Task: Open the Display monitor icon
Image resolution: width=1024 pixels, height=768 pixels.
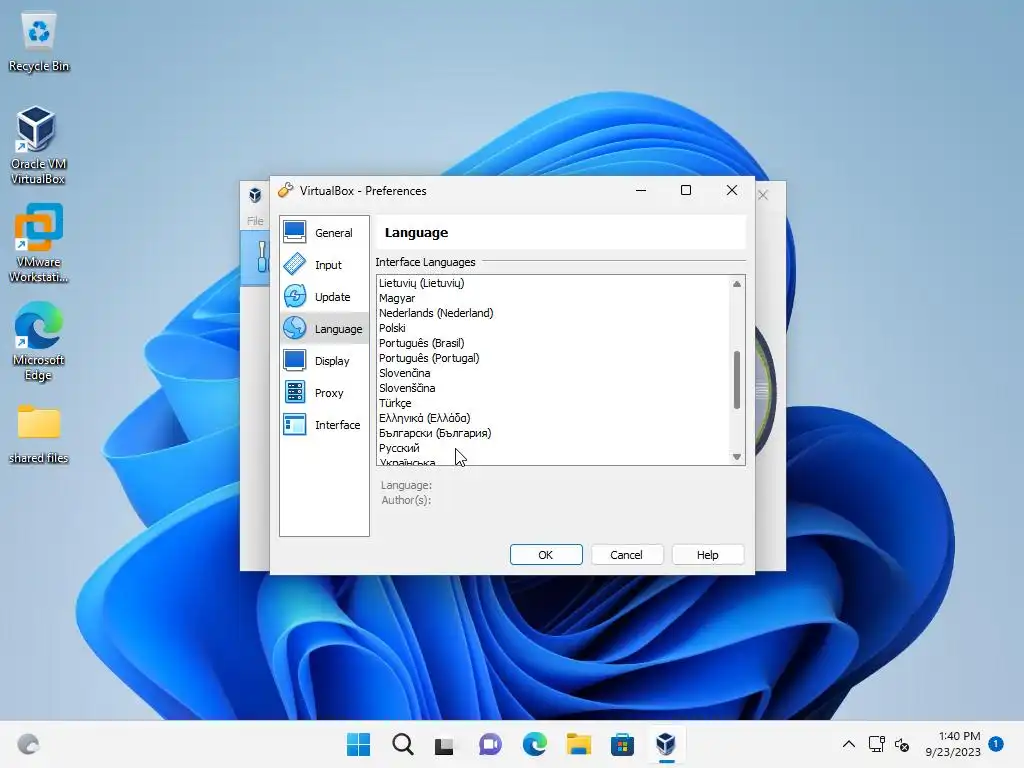Action: coord(295,360)
